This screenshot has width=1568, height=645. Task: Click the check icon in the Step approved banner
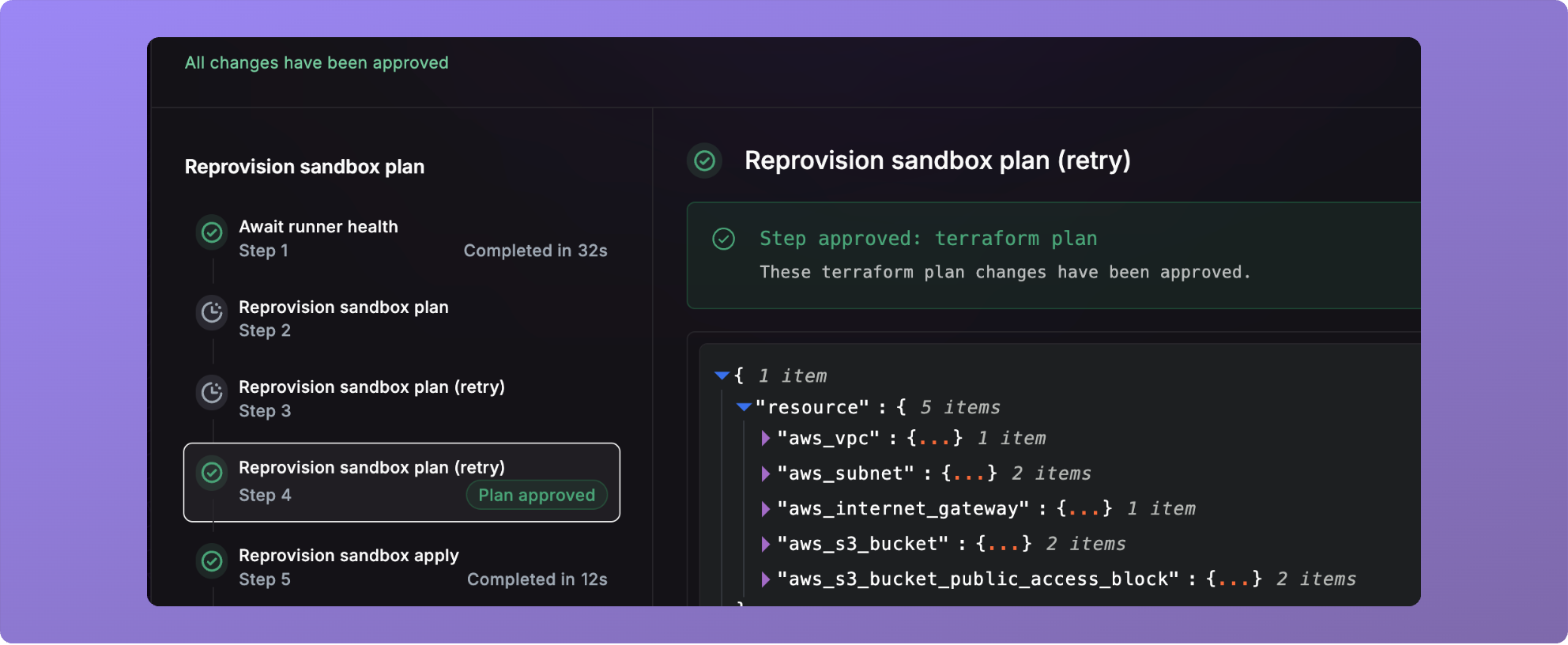click(x=724, y=239)
